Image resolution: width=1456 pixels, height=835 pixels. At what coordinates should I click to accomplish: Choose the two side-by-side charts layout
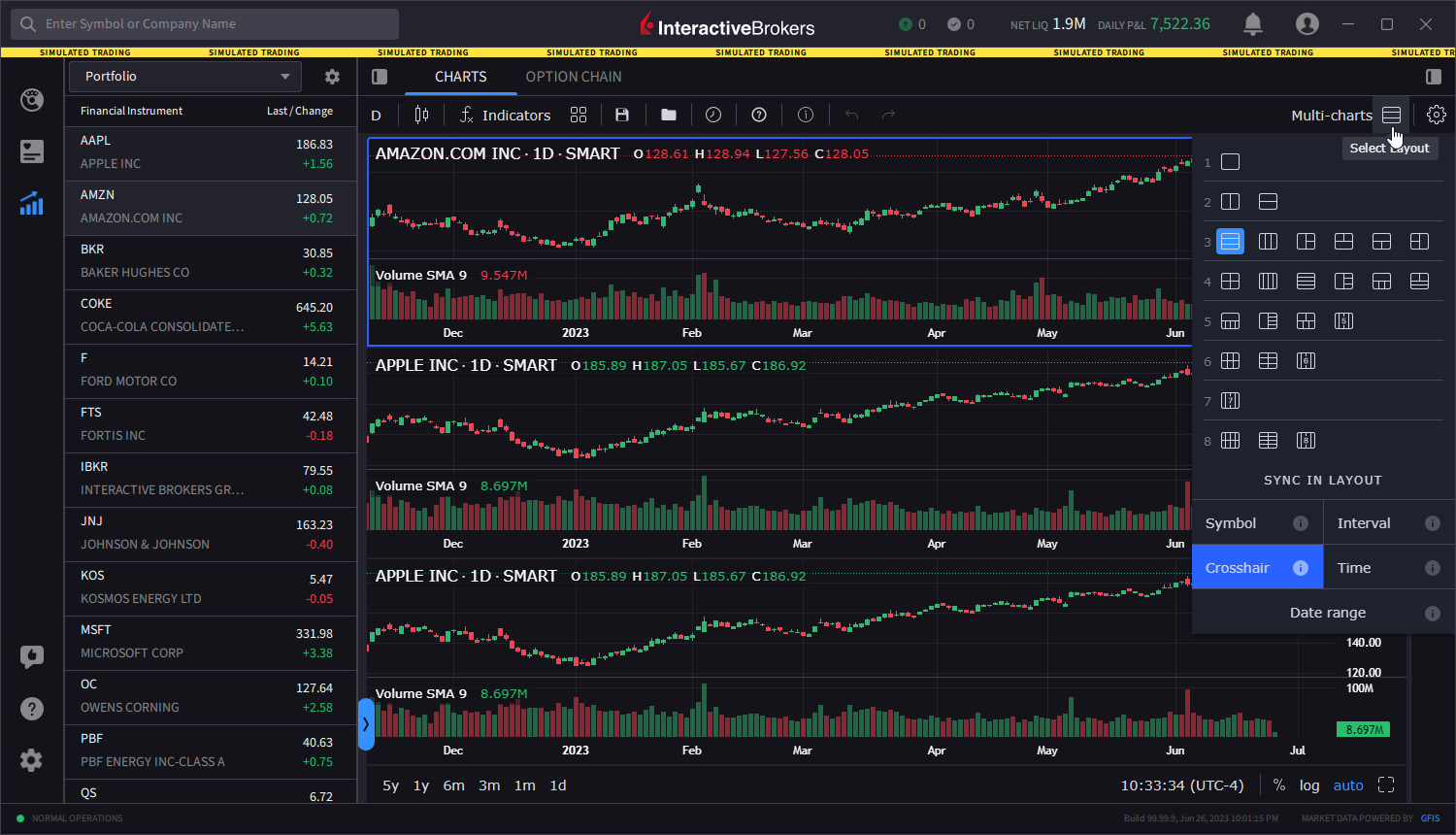[1230, 202]
